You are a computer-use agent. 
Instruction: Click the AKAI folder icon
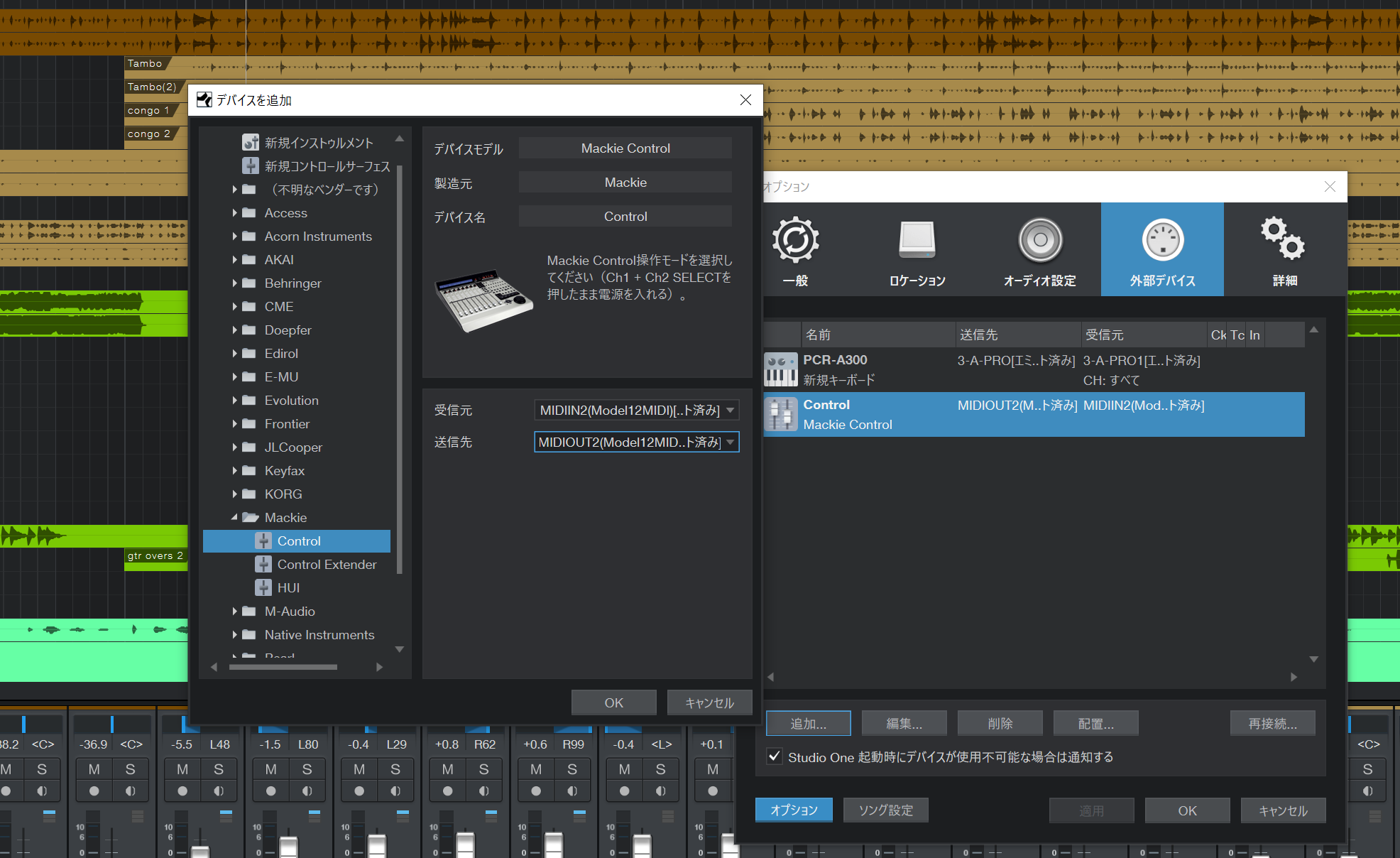248,259
